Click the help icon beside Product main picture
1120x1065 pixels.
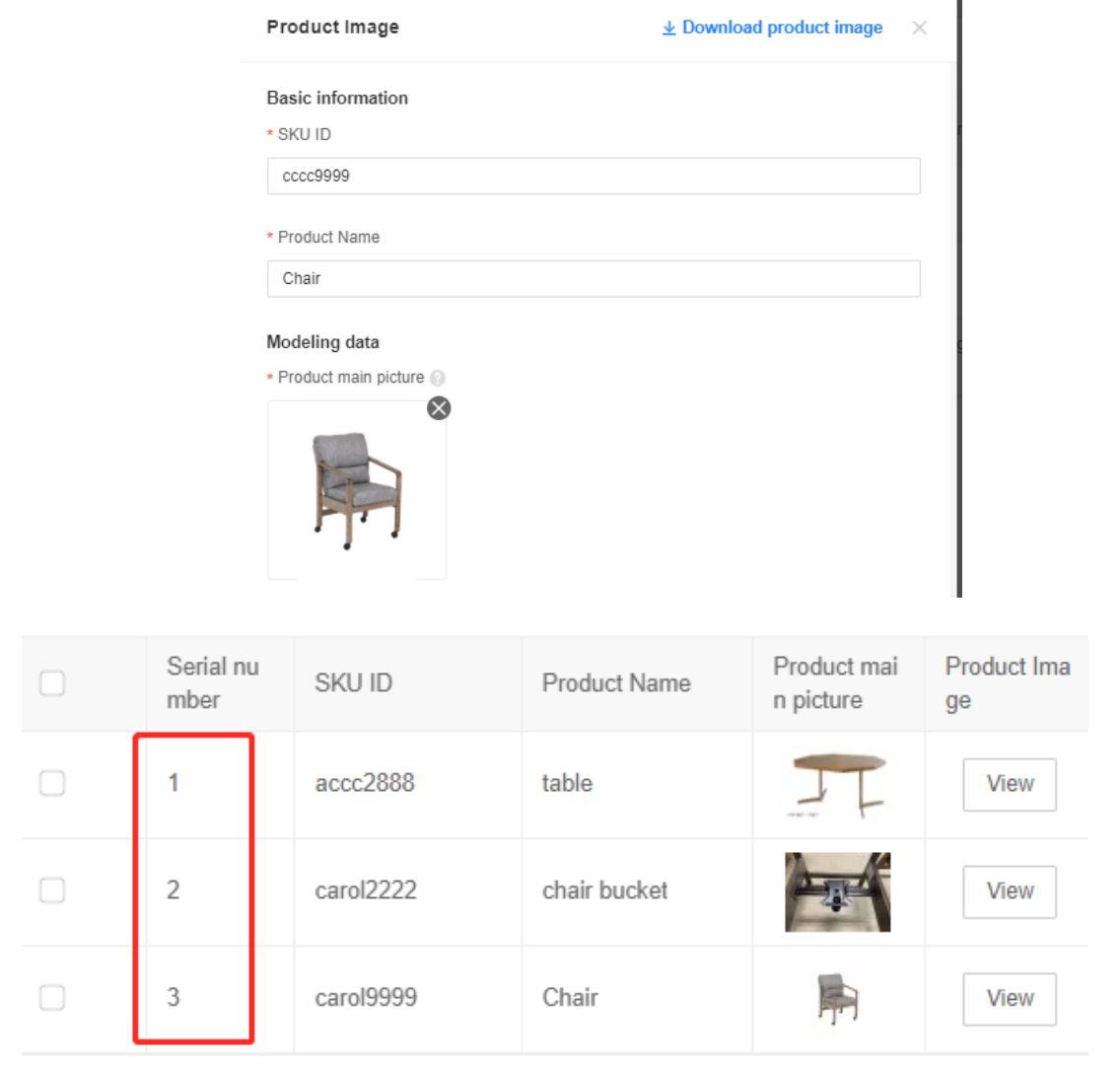point(438,378)
